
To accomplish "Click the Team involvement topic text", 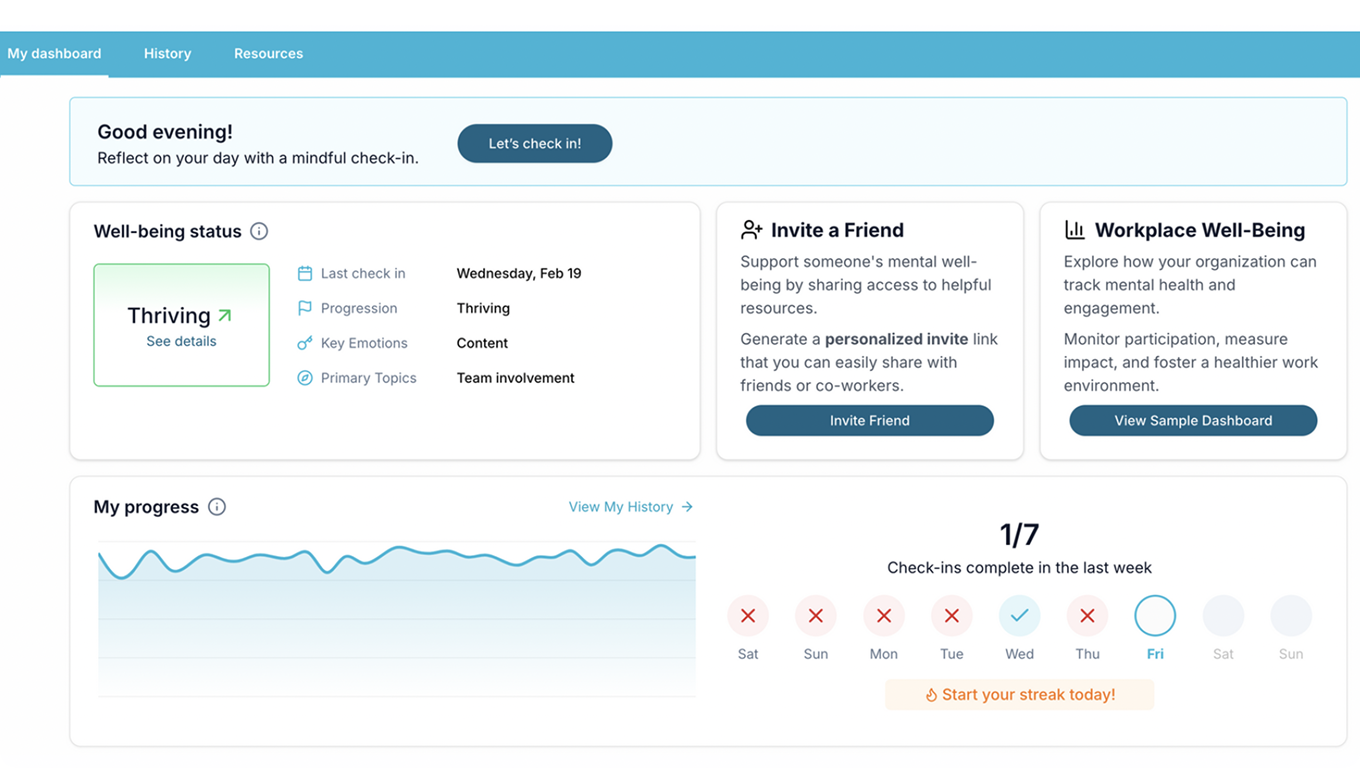I will [516, 378].
